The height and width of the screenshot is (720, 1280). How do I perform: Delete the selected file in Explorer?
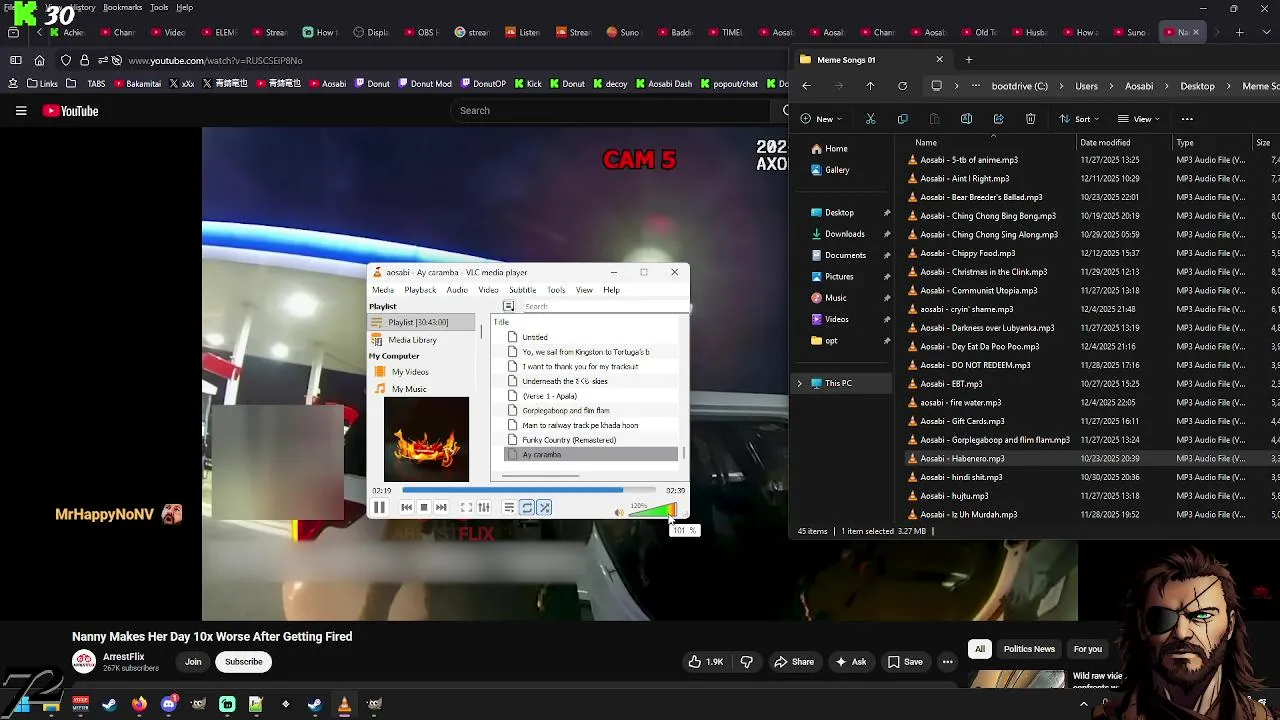1030,119
